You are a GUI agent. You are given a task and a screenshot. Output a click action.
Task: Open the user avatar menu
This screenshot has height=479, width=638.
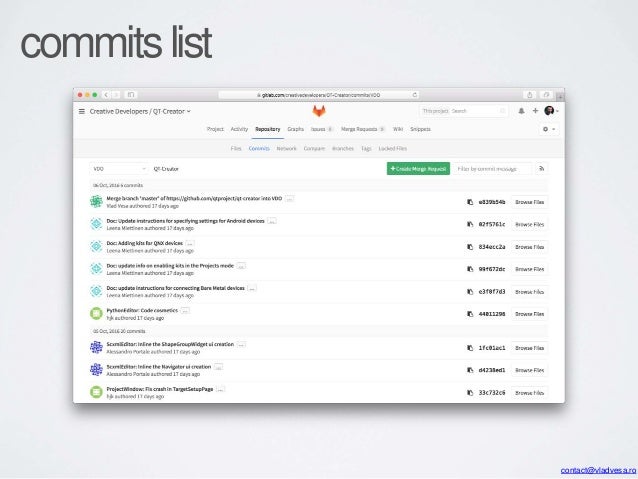(x=549, y=111)
